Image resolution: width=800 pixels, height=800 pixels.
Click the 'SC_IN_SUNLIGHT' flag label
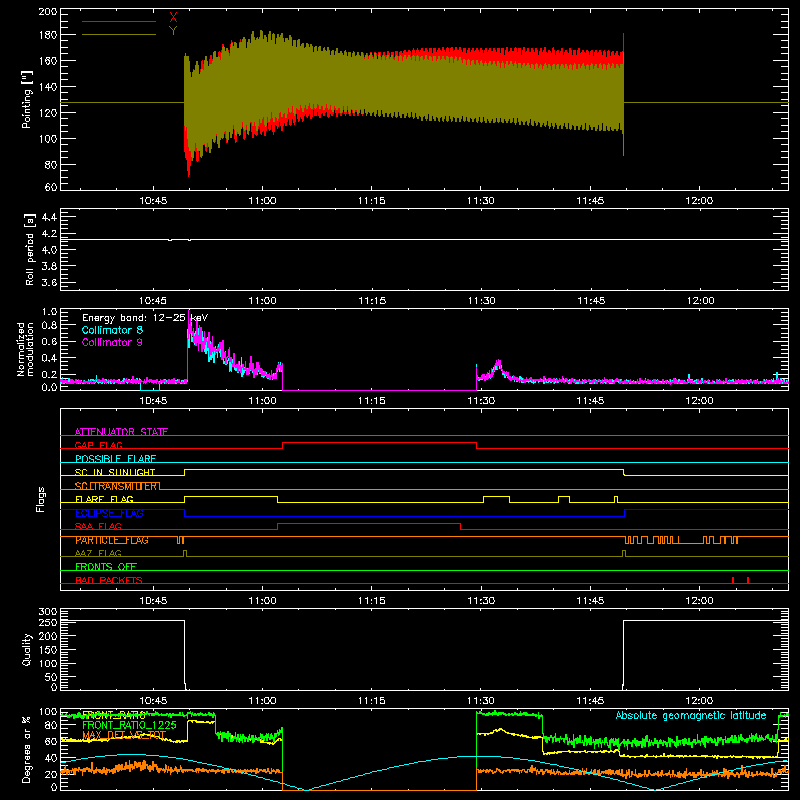pyautogui.click(x=115, y=472)
